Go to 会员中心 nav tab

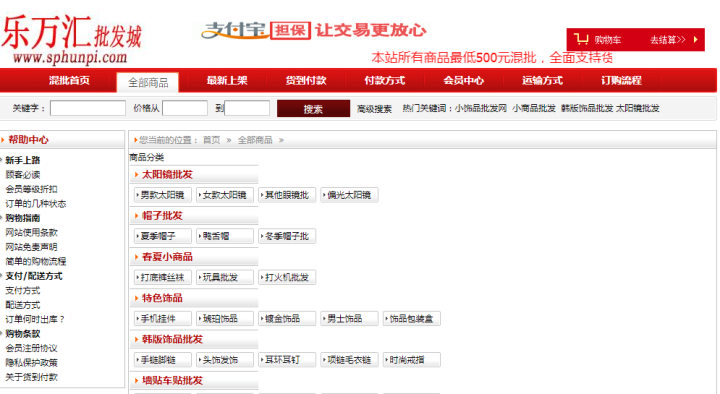pyautogui.click(x=464, y=81)
